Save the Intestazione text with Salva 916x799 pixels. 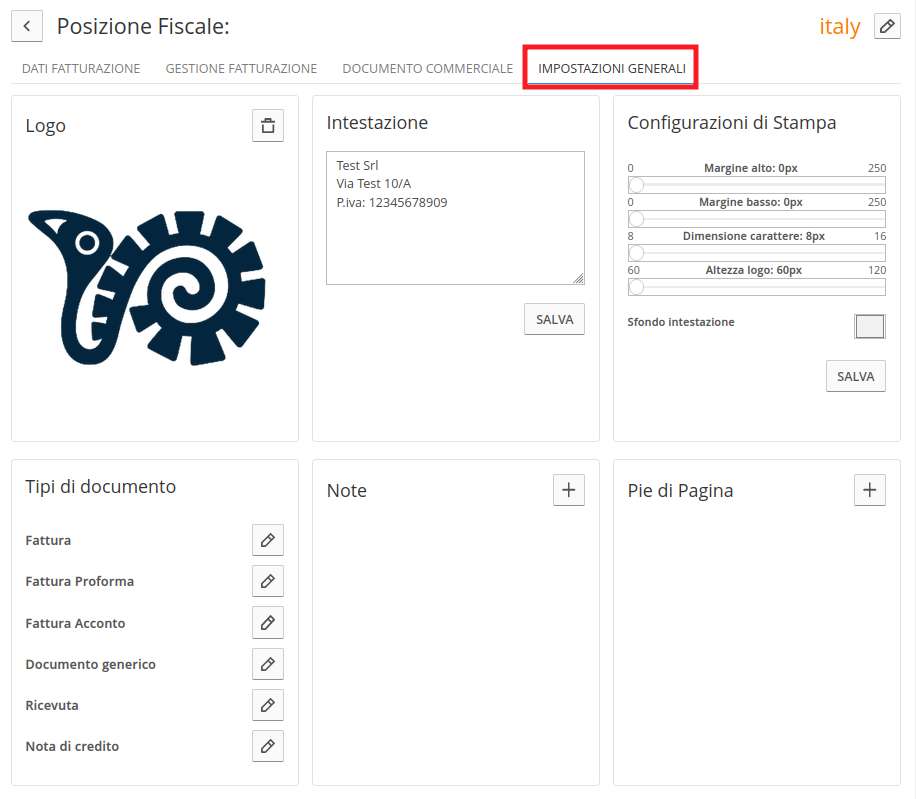click(x=554, y=319)
